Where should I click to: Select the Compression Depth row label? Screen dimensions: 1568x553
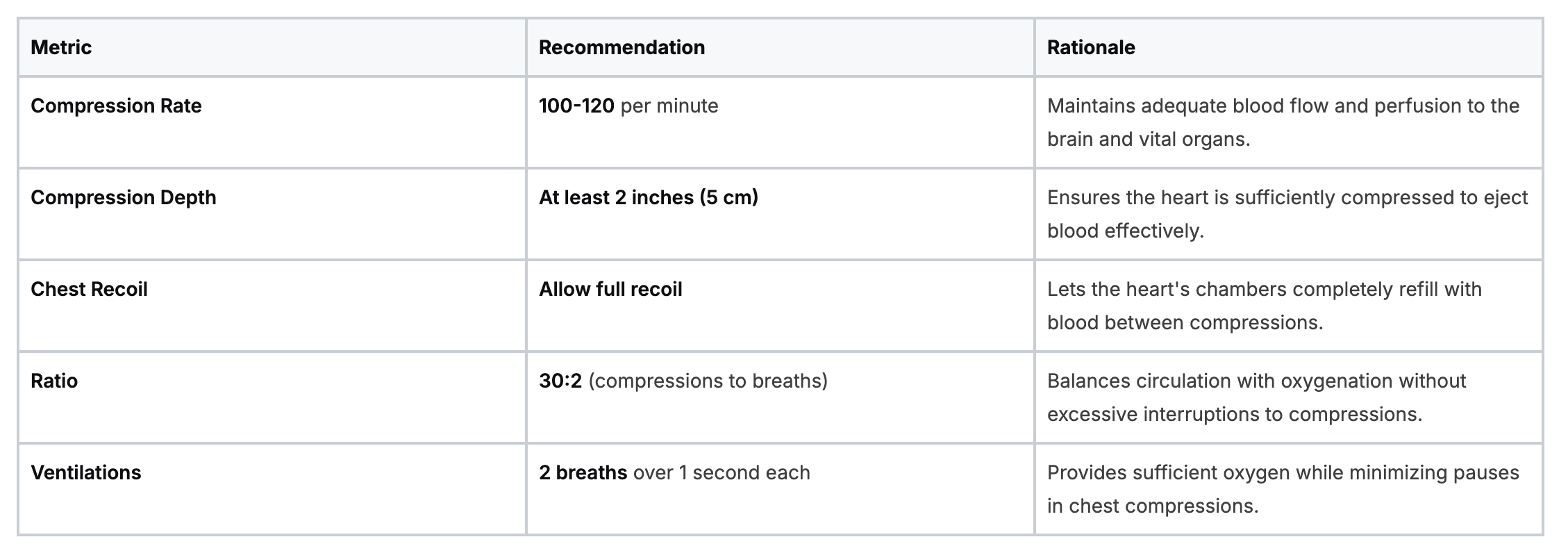pyautogui.click(x=124, y=197)
